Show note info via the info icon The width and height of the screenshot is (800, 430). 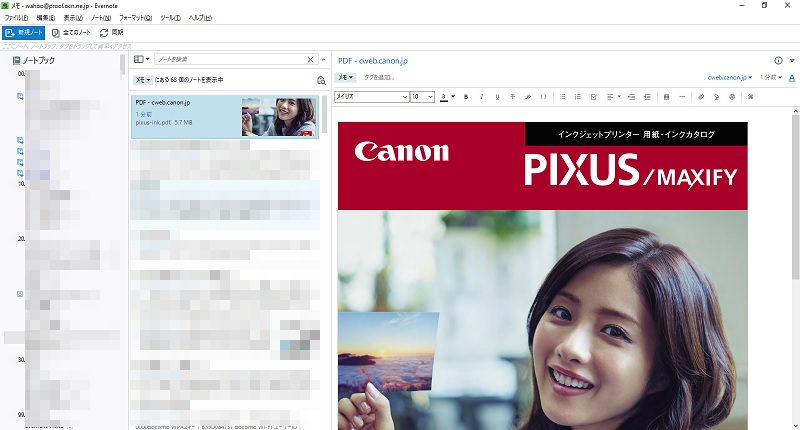(x=778, y=60)
